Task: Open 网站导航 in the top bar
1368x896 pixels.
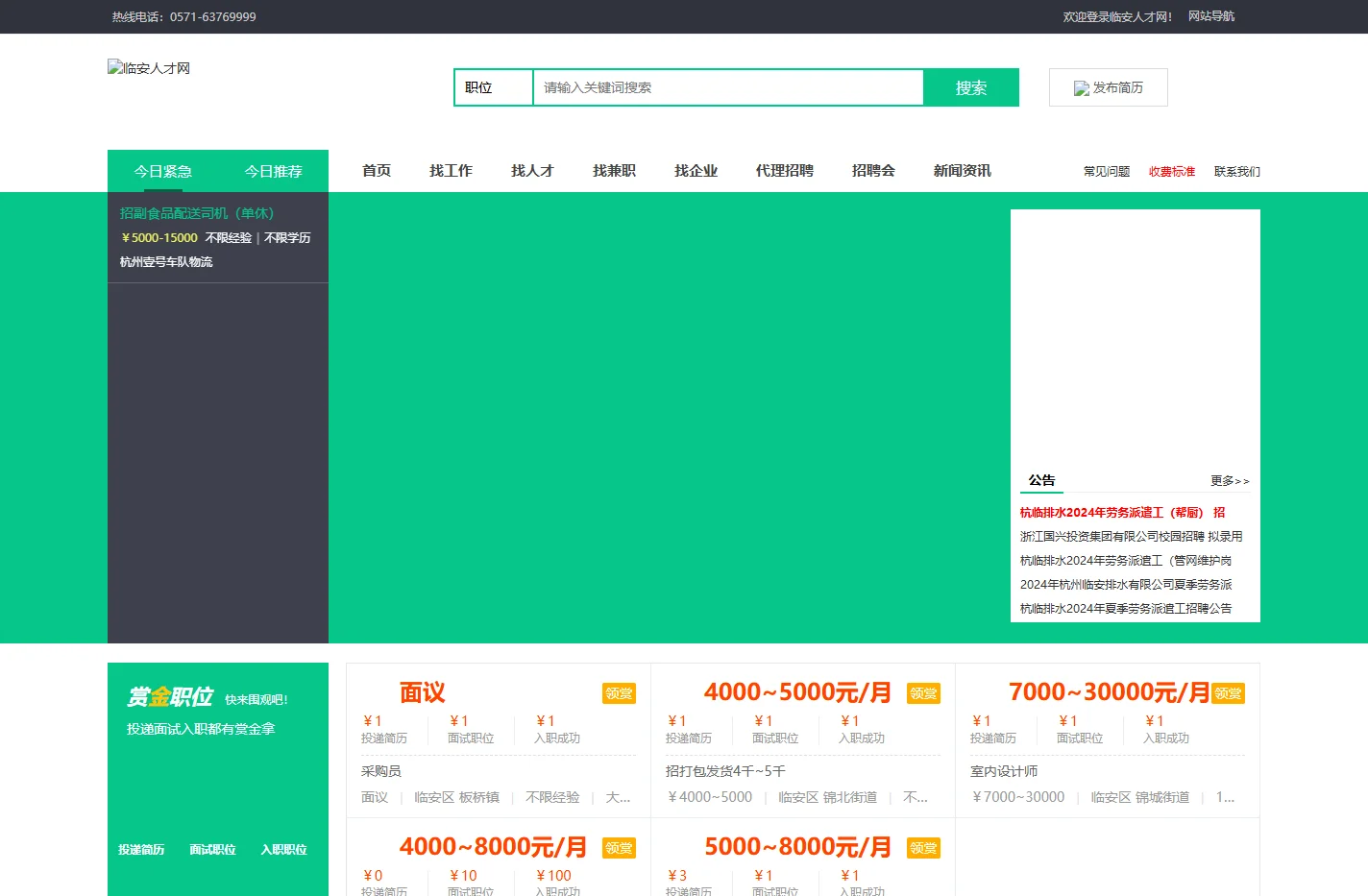Action: click(1211, 16)
